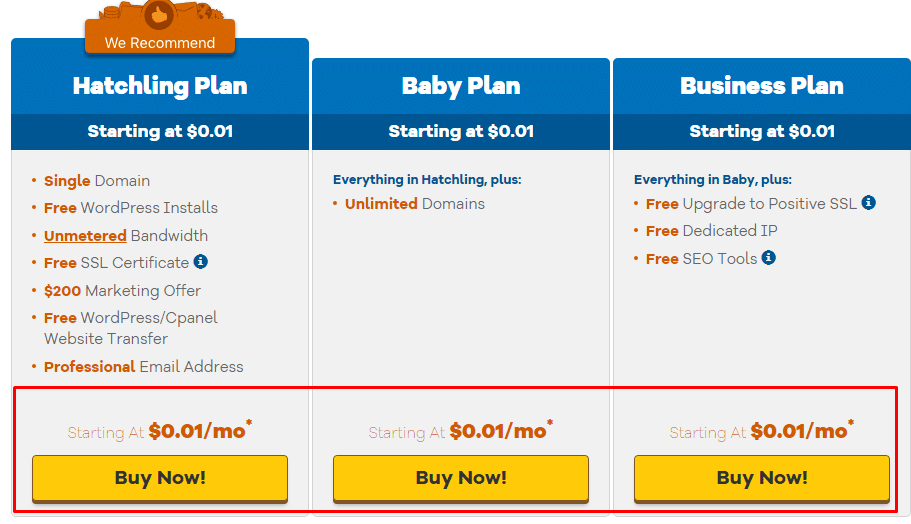Select the Hatchling Plan heading

tap(160, 86)
